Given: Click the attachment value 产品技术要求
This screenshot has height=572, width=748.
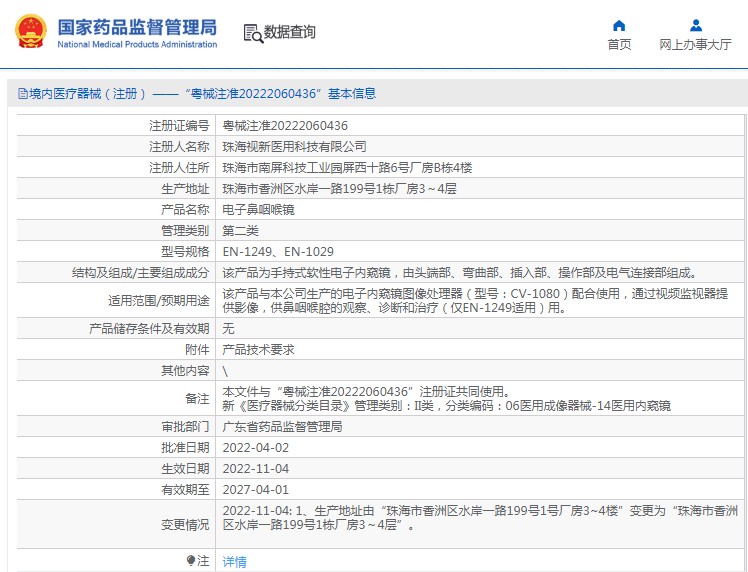Looking at the screenshot, I should point(258,350).
